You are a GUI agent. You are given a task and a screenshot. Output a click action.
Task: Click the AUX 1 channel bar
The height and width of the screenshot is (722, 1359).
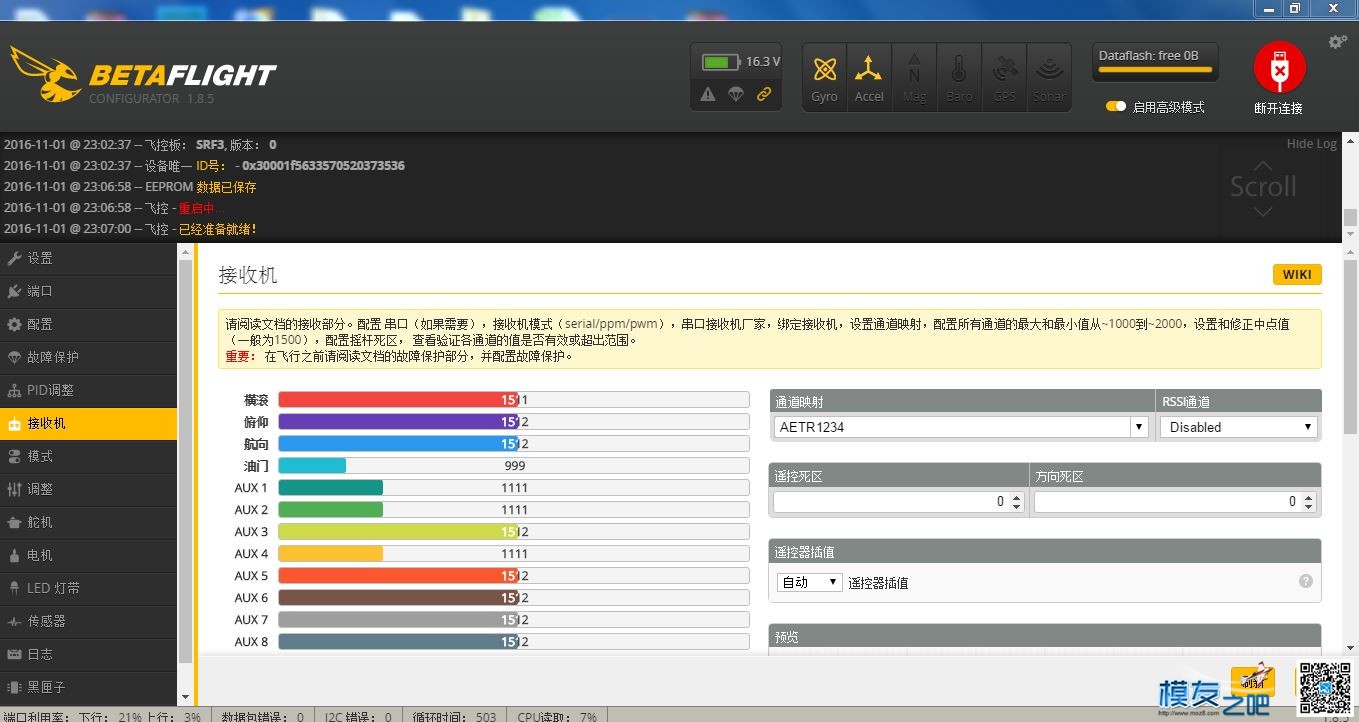(514, 488)
